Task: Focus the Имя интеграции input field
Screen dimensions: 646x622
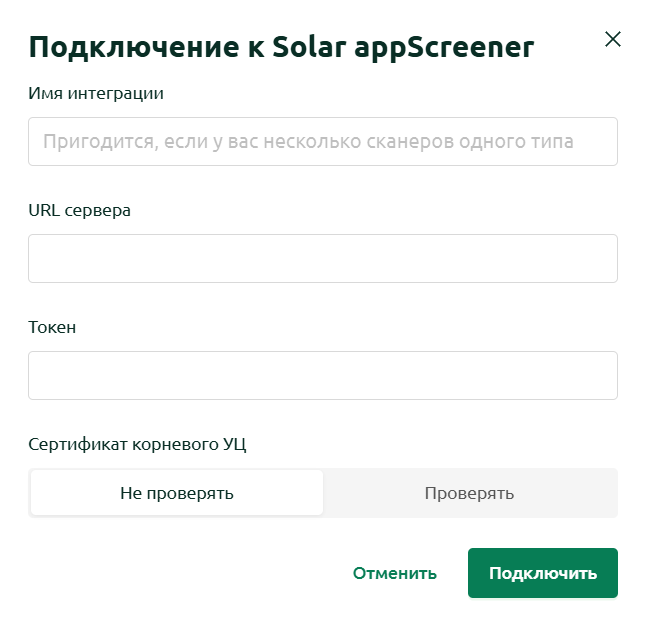Action: 323,141
